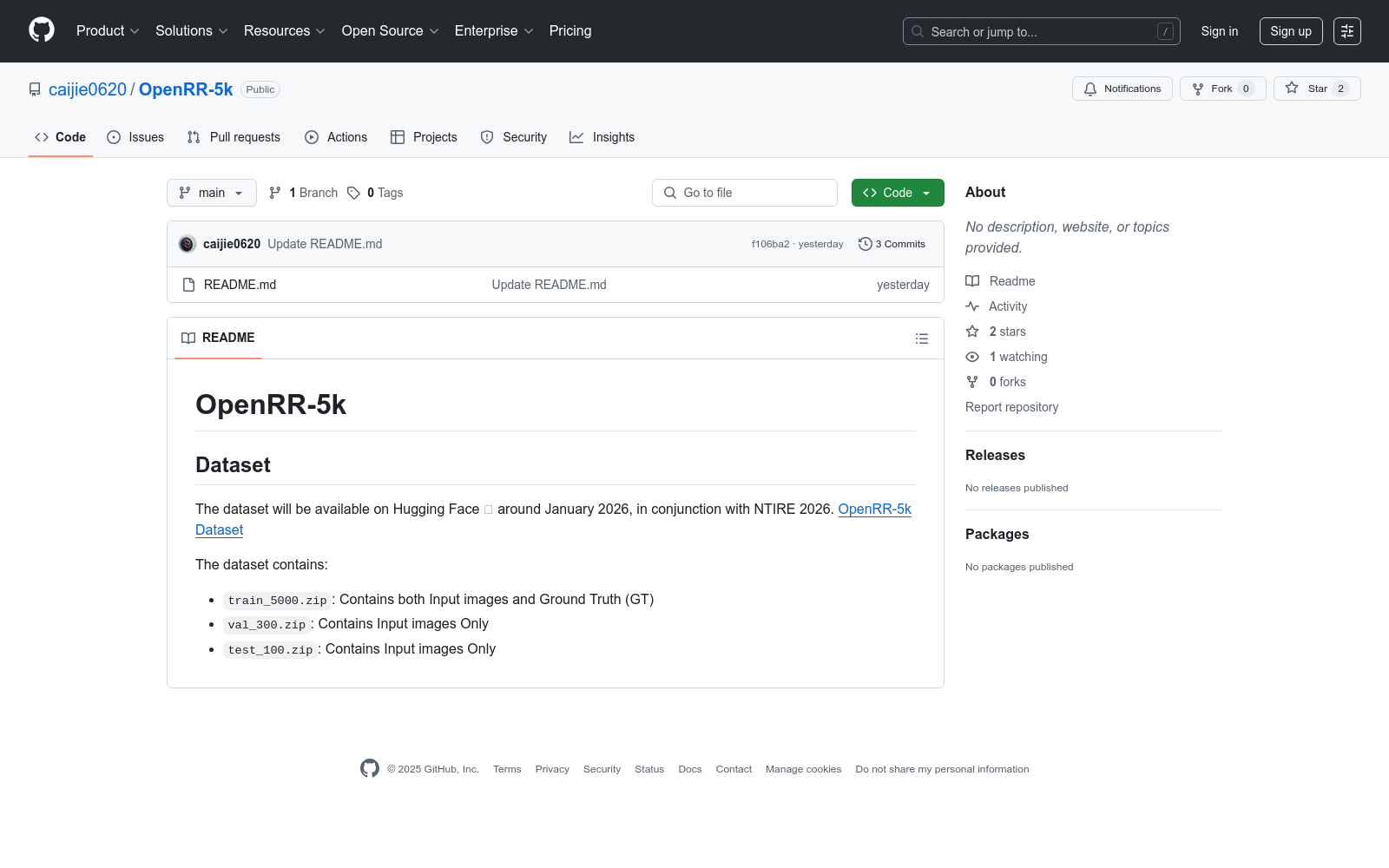Click the branch icon beside 1 Branch
1389x868 pixels.
[275, 193]
